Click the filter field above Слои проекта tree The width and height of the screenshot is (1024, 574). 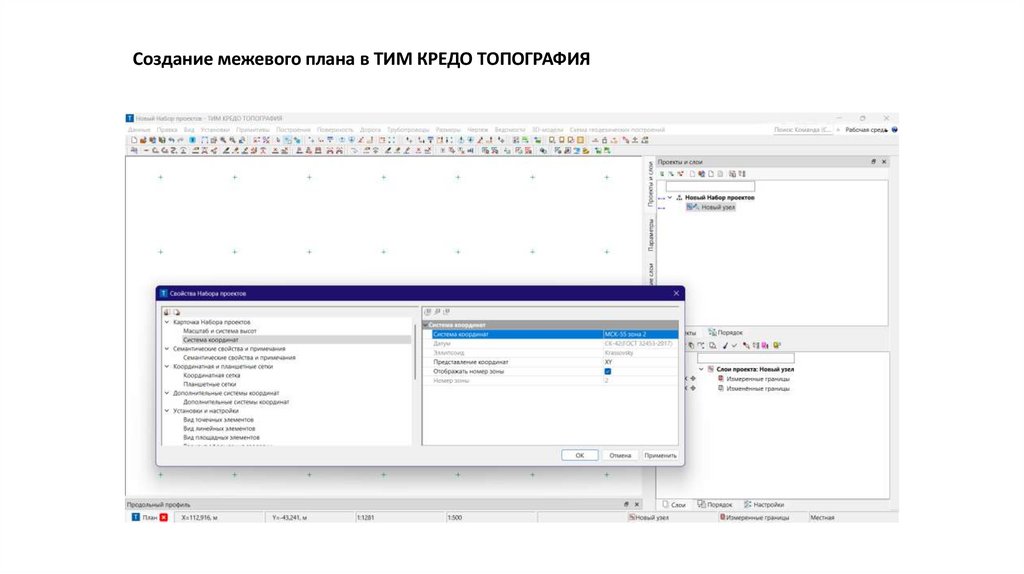pos(745,358)
